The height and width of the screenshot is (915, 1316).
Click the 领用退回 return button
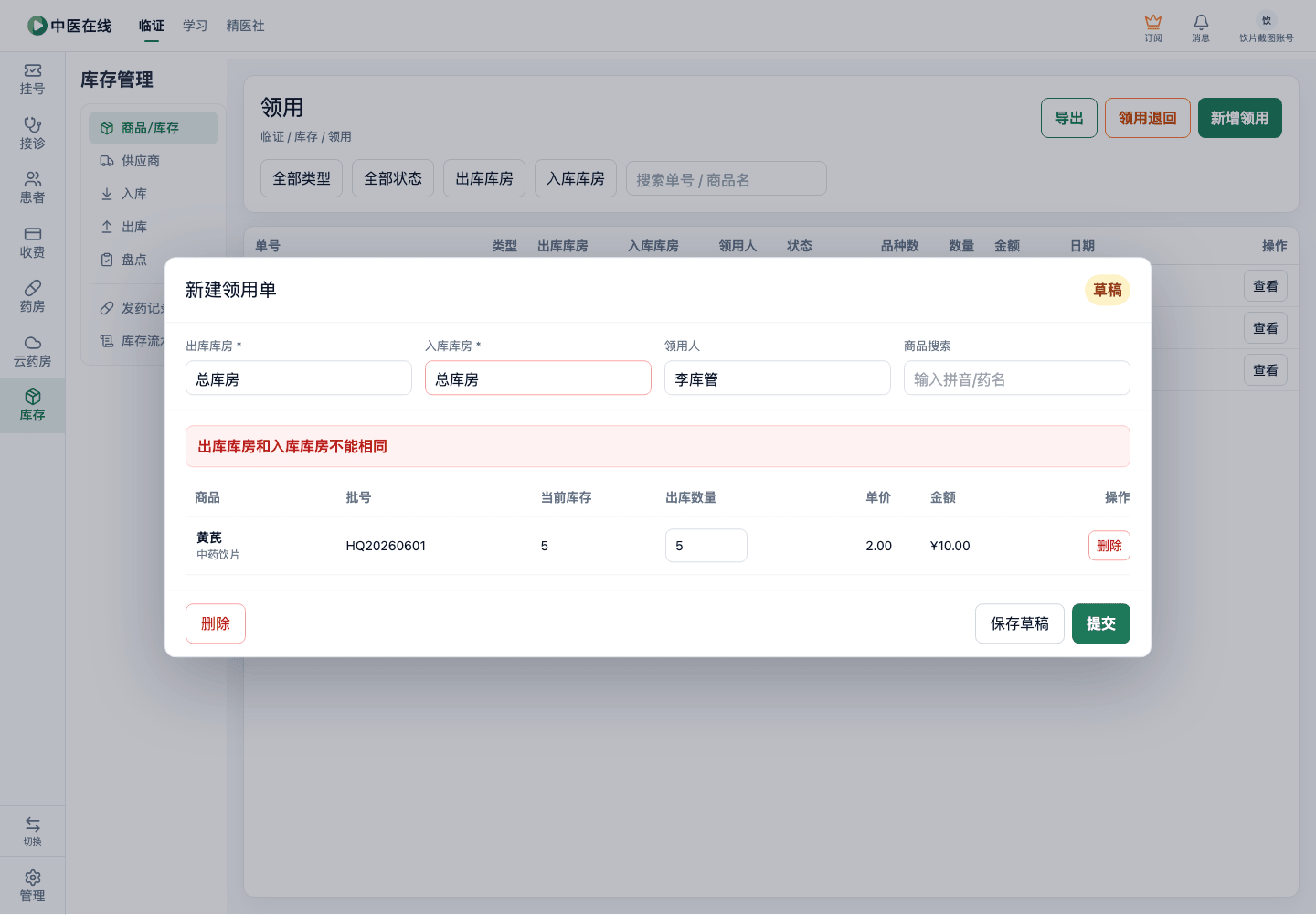[x=1148, y=118]
